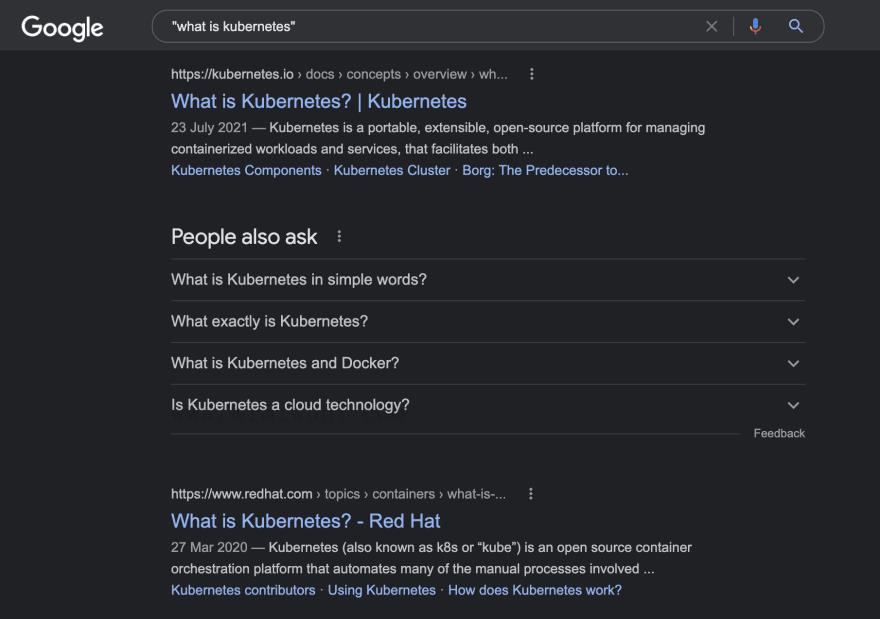Expand 'What exactly is Kubernetes?' question
The image size is (880, 619).
coord(488,322)
